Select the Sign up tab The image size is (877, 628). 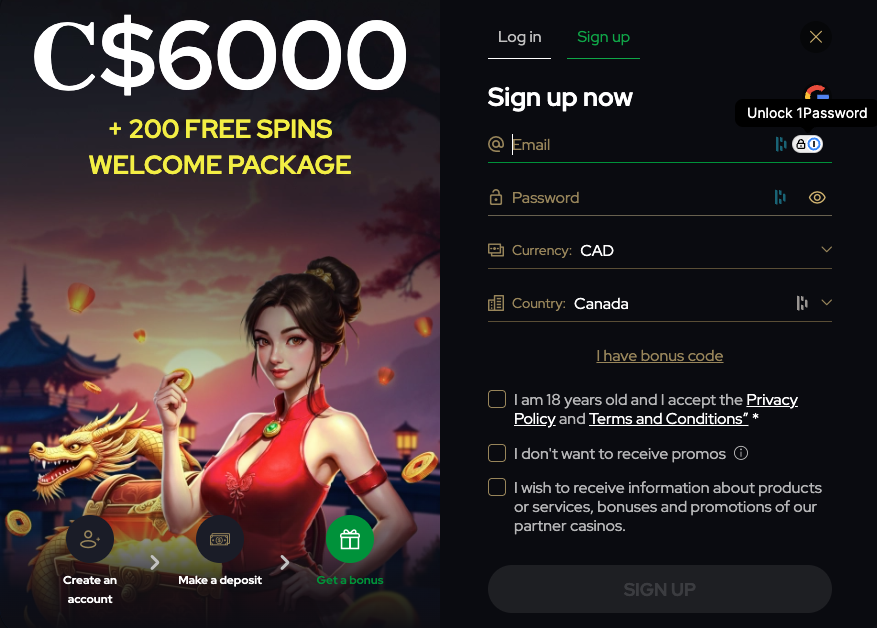pos(603,37)
